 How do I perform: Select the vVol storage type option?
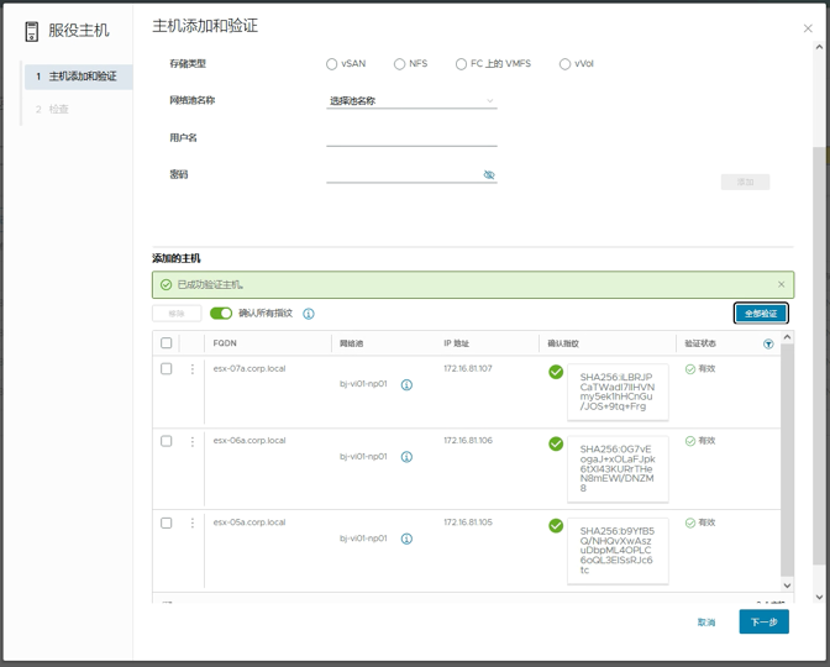click(x=565, y=64)
